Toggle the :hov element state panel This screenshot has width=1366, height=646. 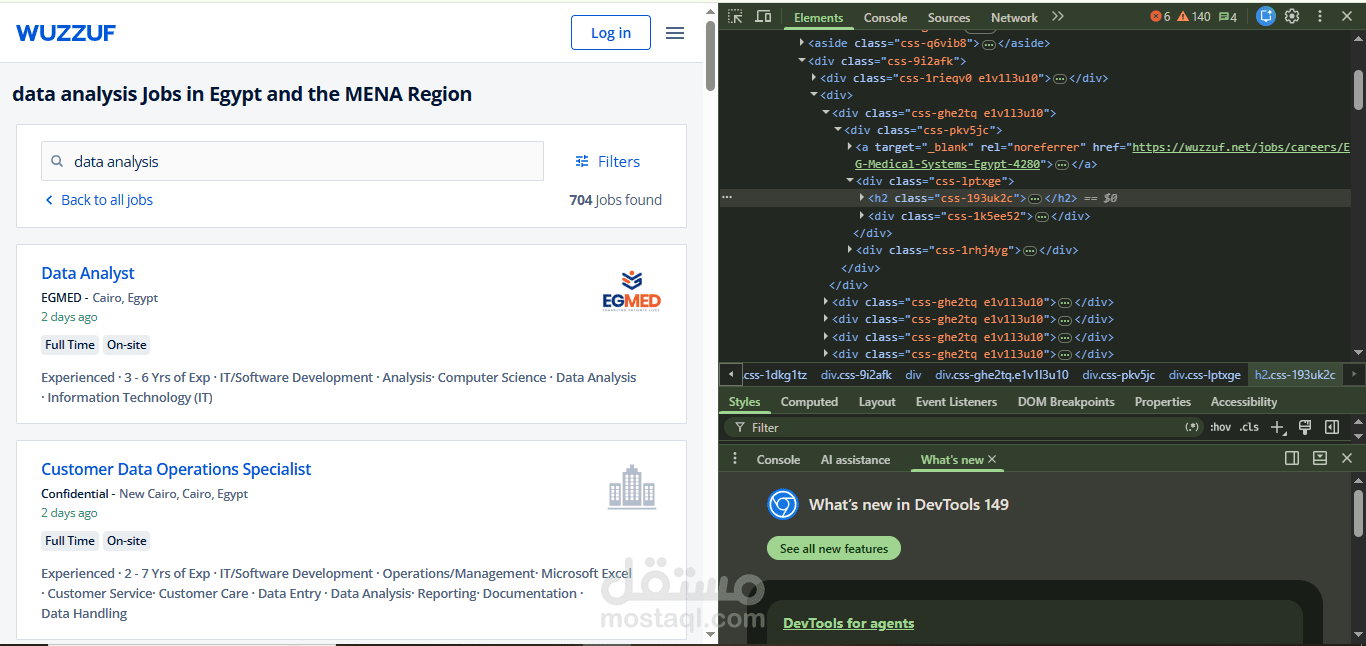click(1220, 427)
